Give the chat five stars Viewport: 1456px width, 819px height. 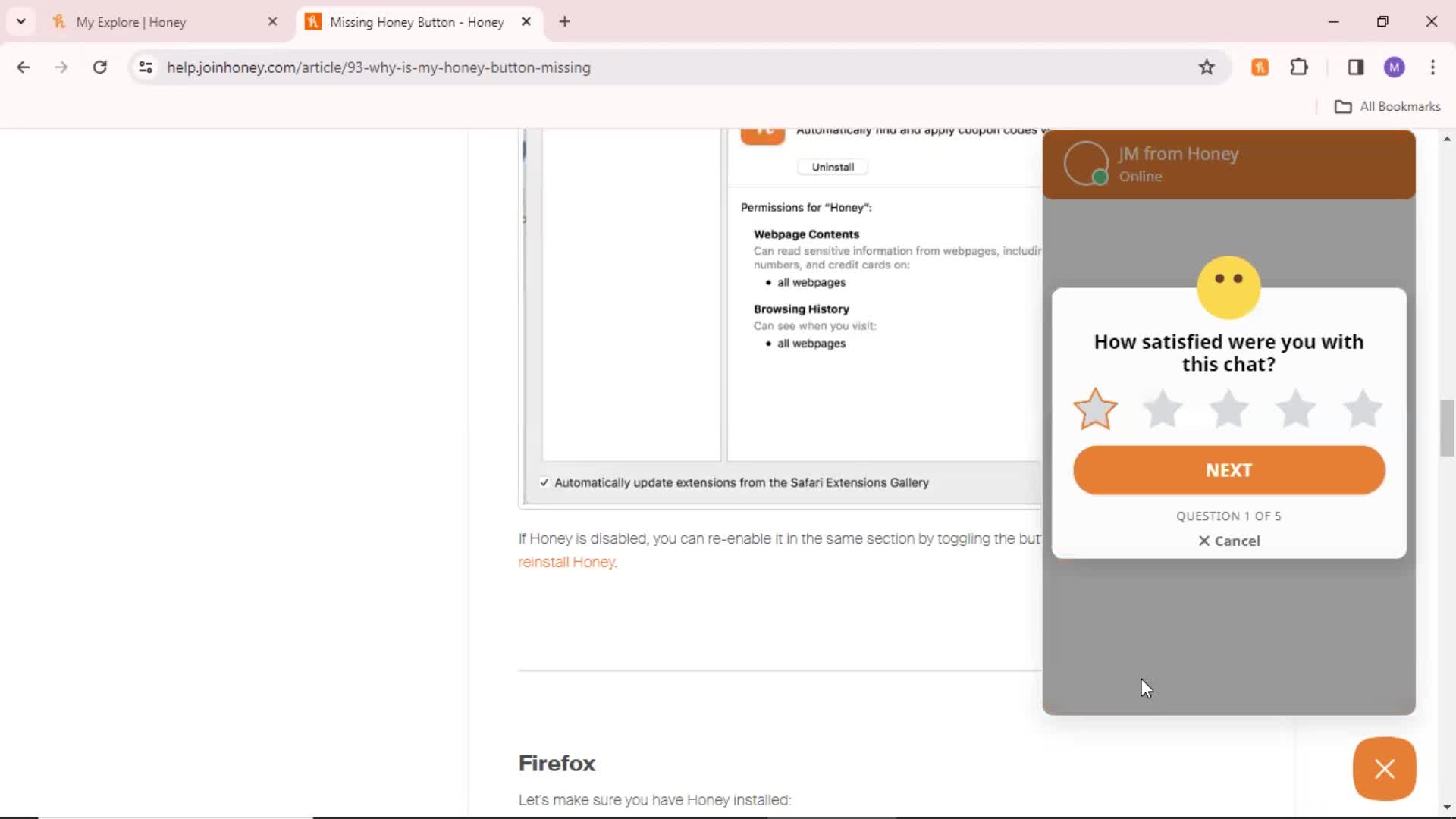1362,409
